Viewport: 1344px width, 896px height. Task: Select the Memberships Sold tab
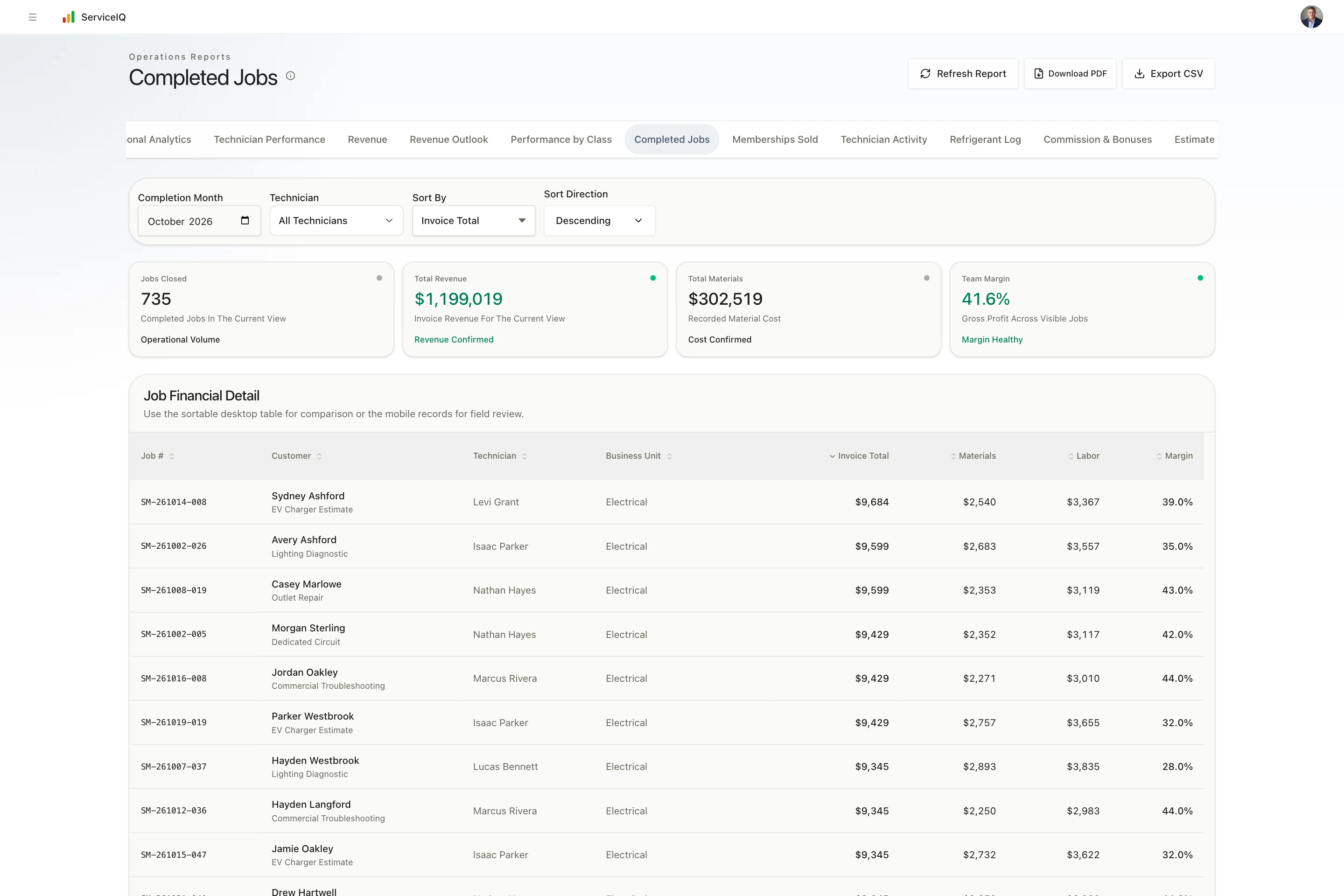(x=775, y=140)
